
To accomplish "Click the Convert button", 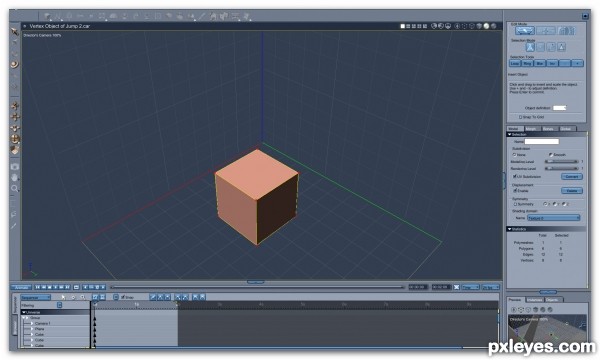I will (572, 176).
